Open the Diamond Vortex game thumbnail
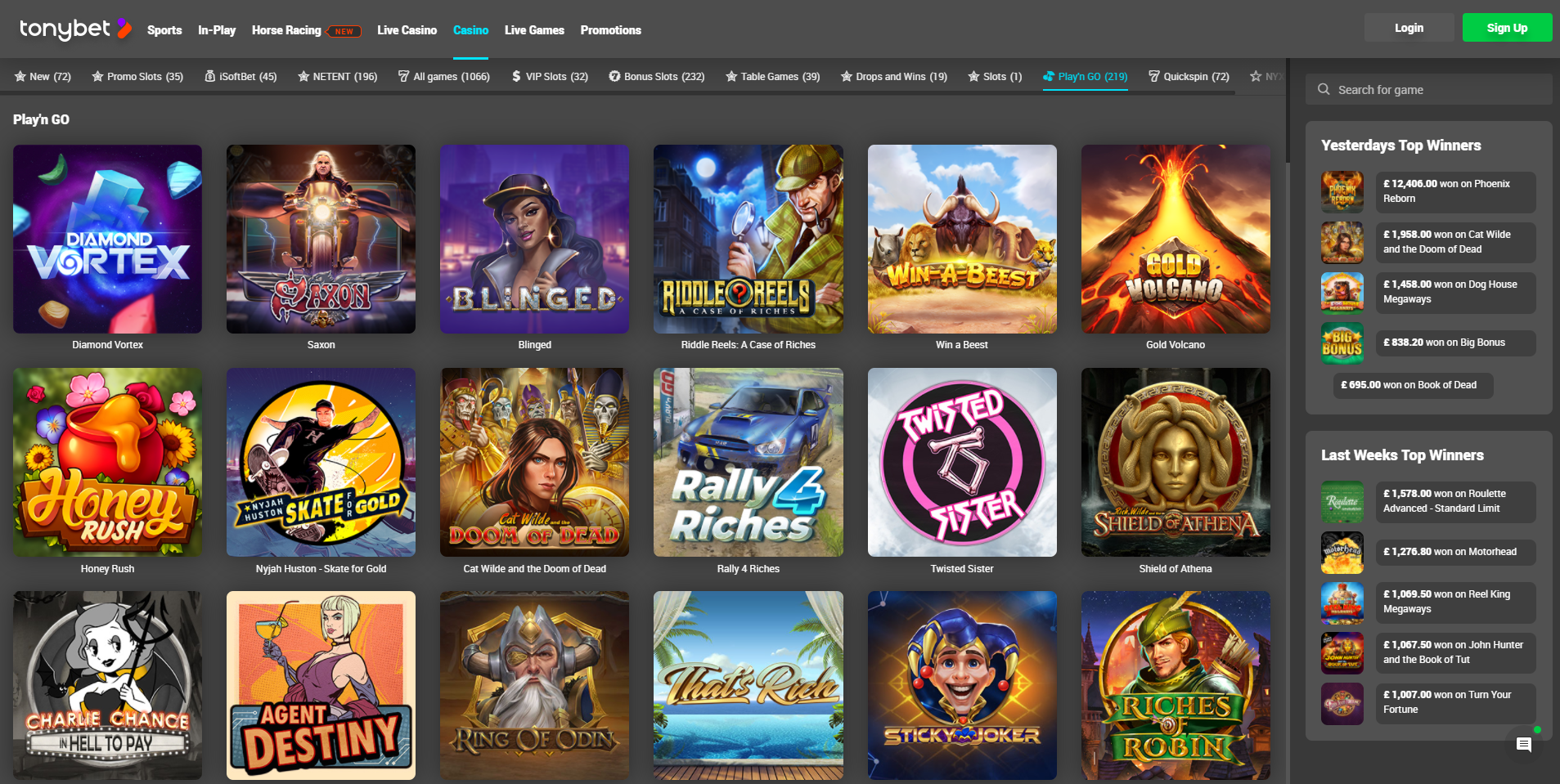 tap(107, 239)
